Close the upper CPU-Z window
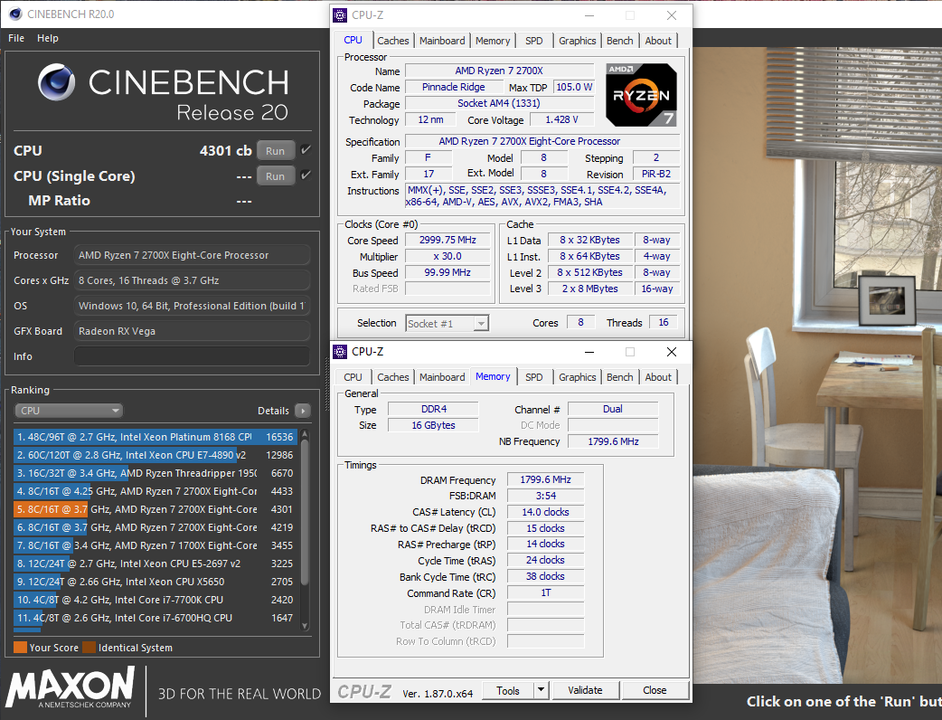 672,15
